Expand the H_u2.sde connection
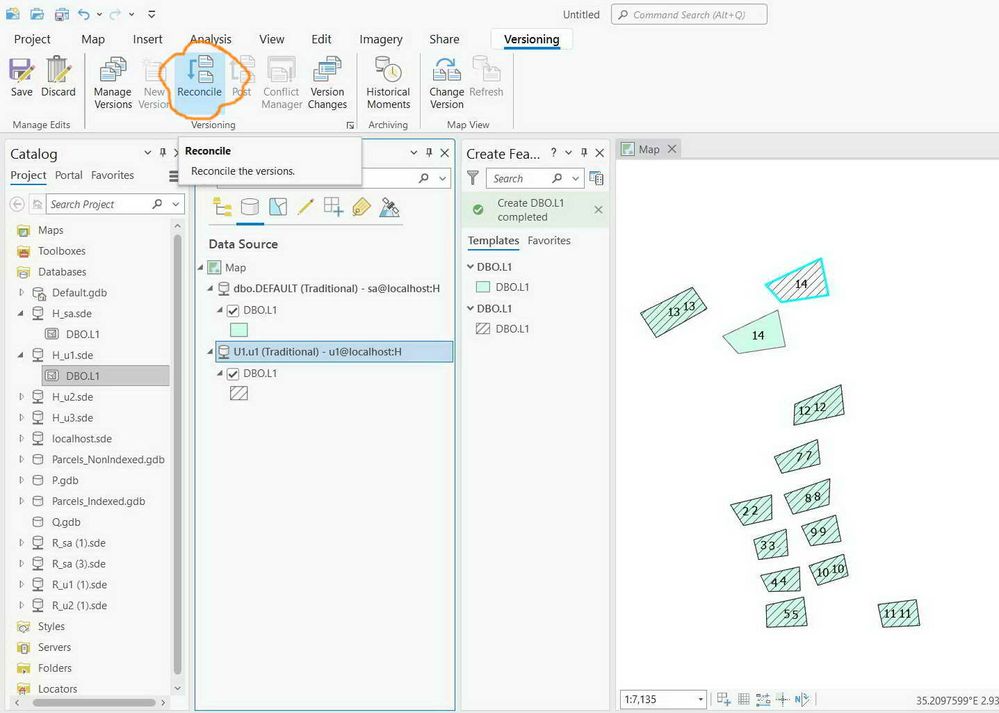 pos(21,397)
